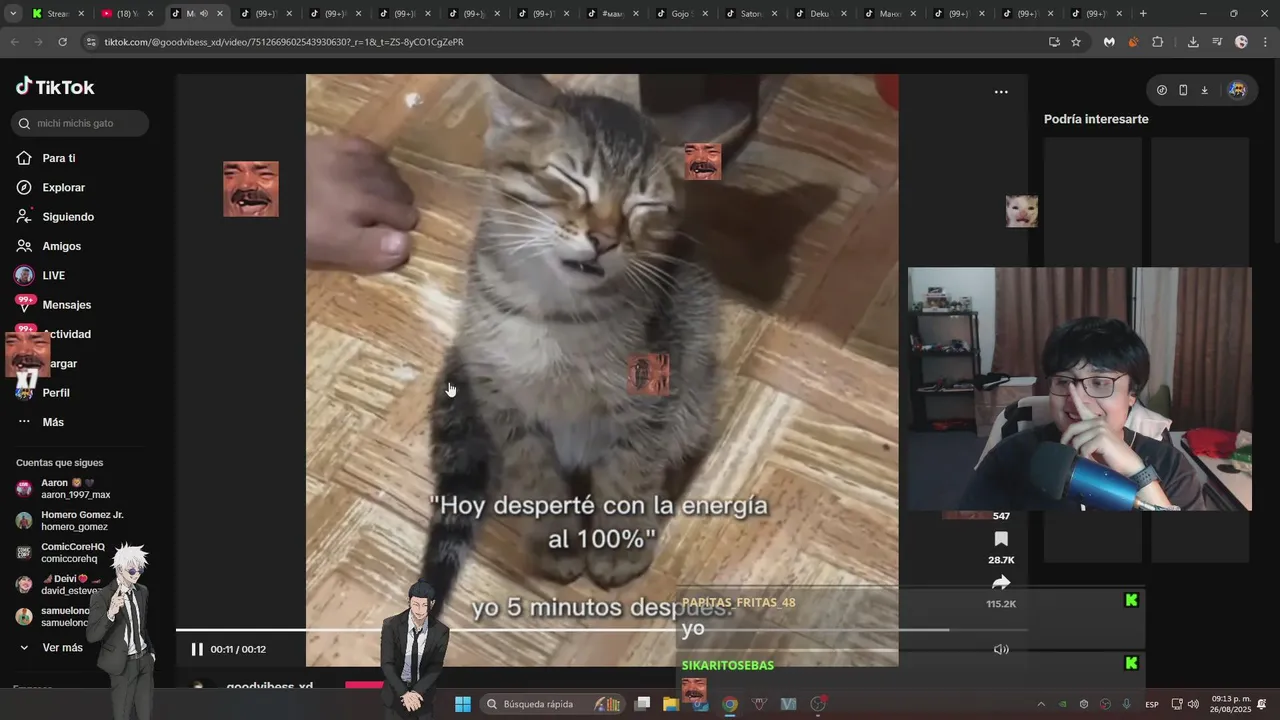Image resolution: width=1280 pixels, height=720 pixels.
Task: Open the Chrome tab search dropdown arrow
Action: tap(12, 13)
